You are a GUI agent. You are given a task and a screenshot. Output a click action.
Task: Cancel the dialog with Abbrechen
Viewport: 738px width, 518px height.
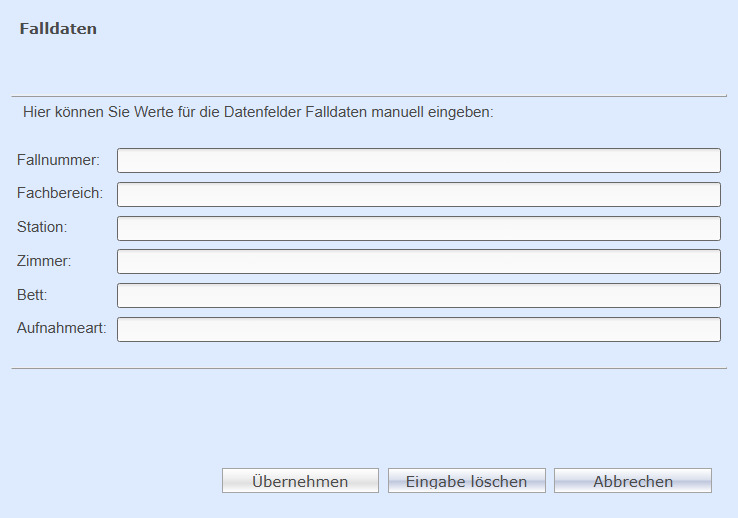(x=633, y=480)
